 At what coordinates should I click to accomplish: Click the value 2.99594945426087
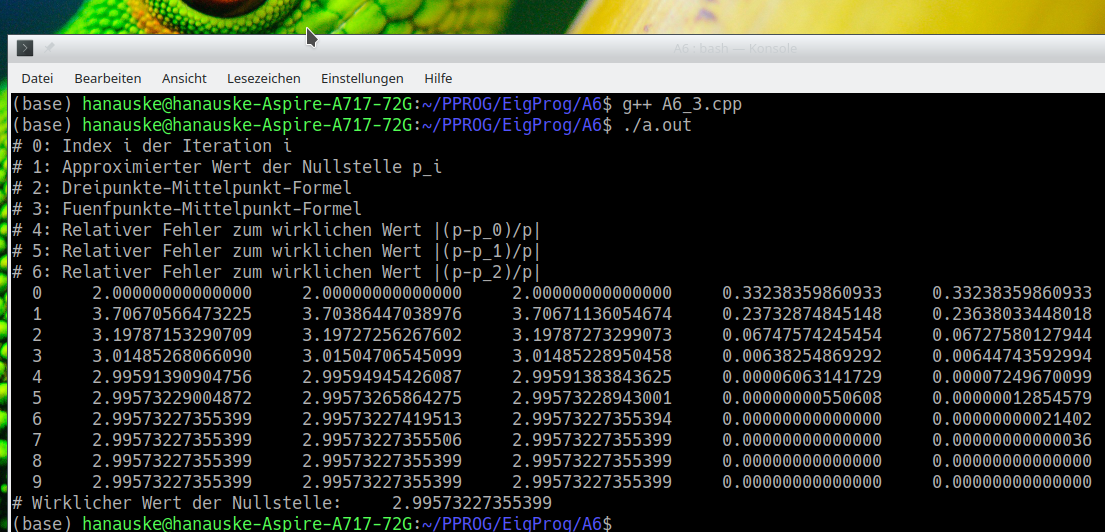click(382, 377)
